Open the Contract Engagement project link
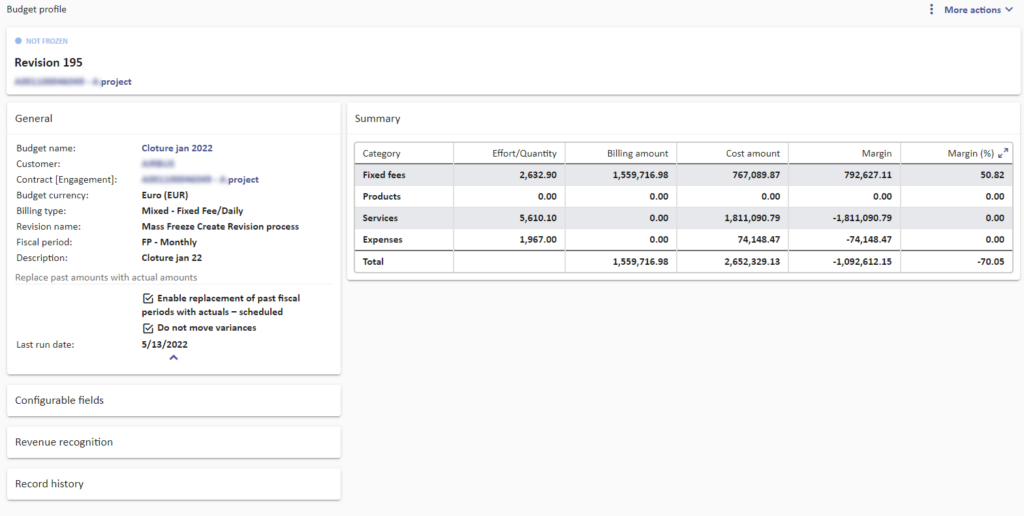This screenshot has height=516, width=1024. click(200, 180)
